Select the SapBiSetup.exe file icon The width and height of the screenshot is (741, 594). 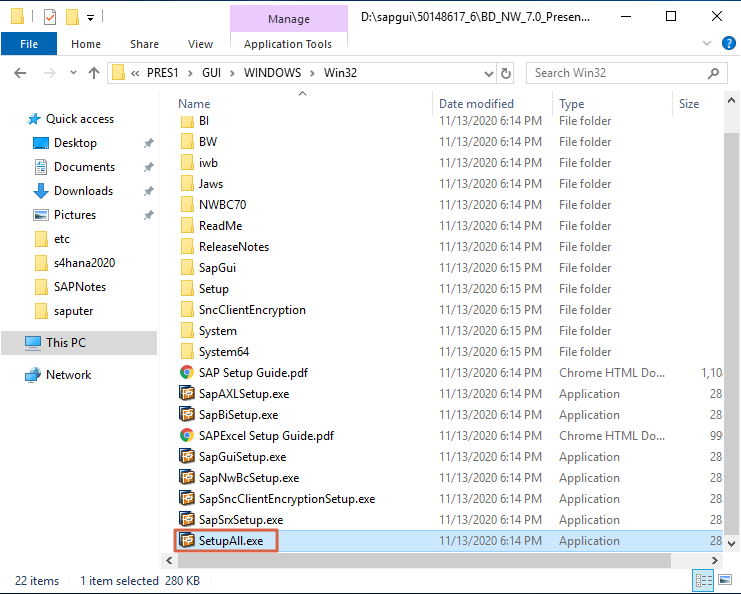click(187, 414)
